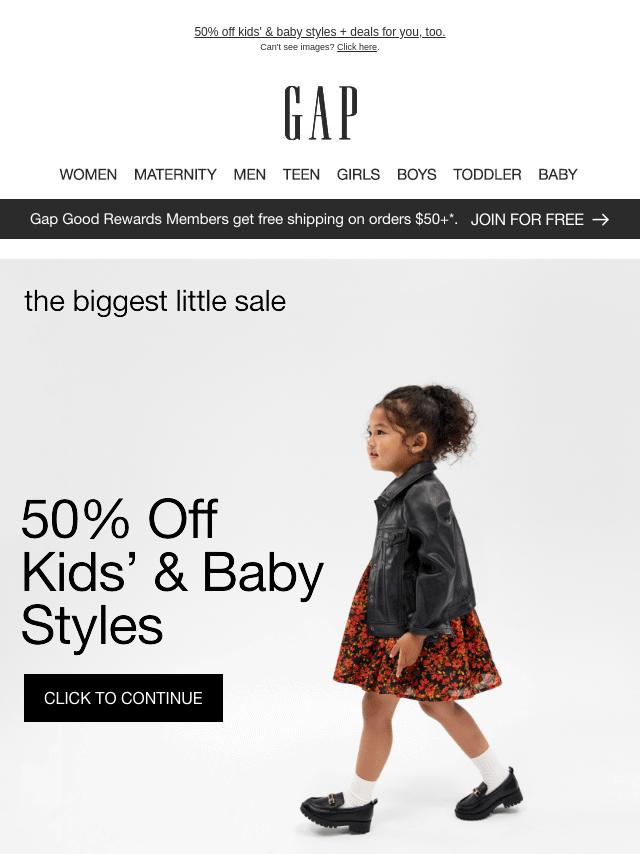Open the WOMEN category

click(x=88, y=174)
